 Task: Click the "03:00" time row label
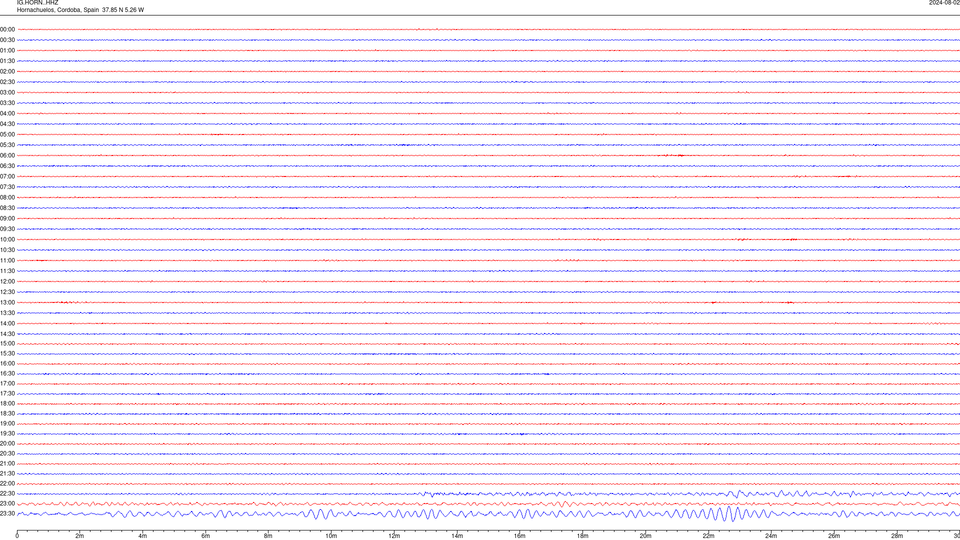(7, 92)
